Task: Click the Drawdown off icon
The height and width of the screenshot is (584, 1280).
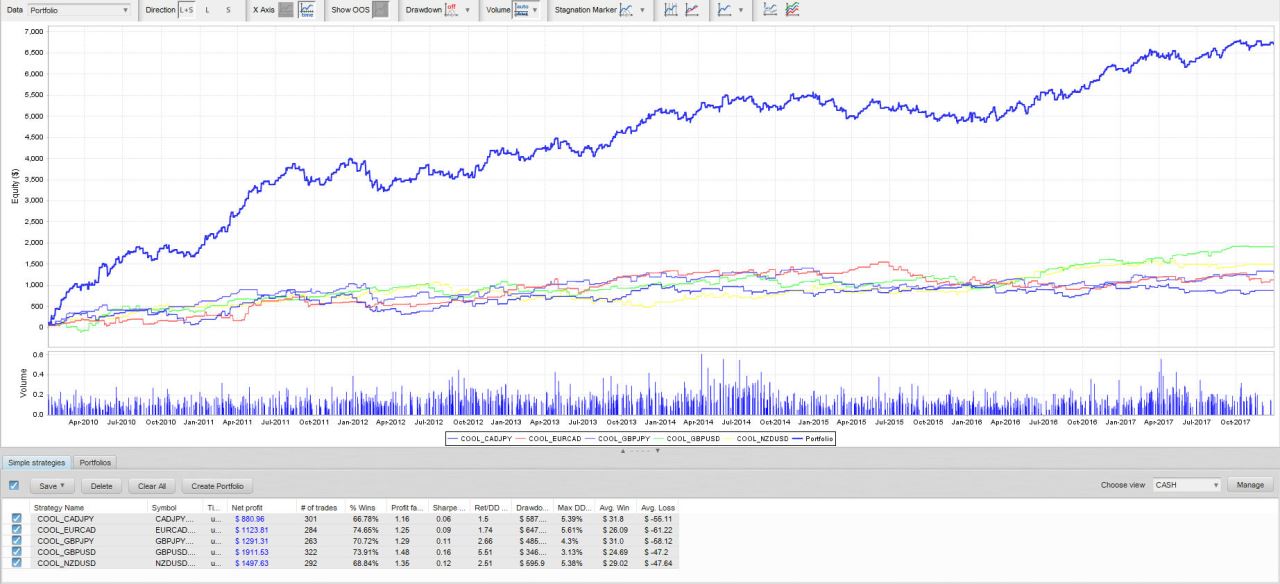Action: tap(452, 10)
